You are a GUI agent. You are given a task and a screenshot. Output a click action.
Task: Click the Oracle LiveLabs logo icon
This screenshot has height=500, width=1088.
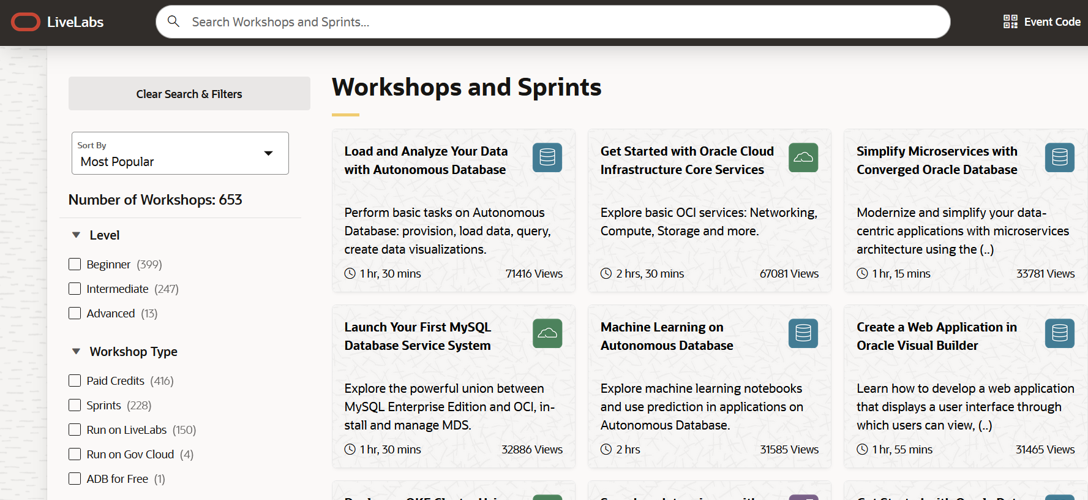[x=26, y=22]
